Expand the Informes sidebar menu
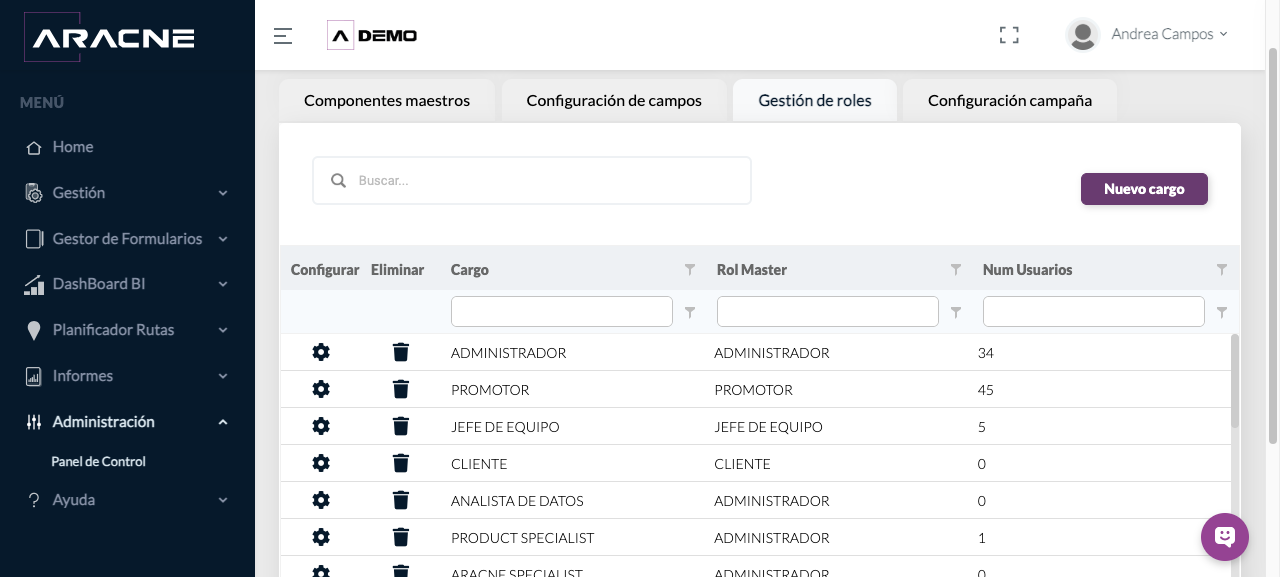1280x577 pixels. [127, 376]
